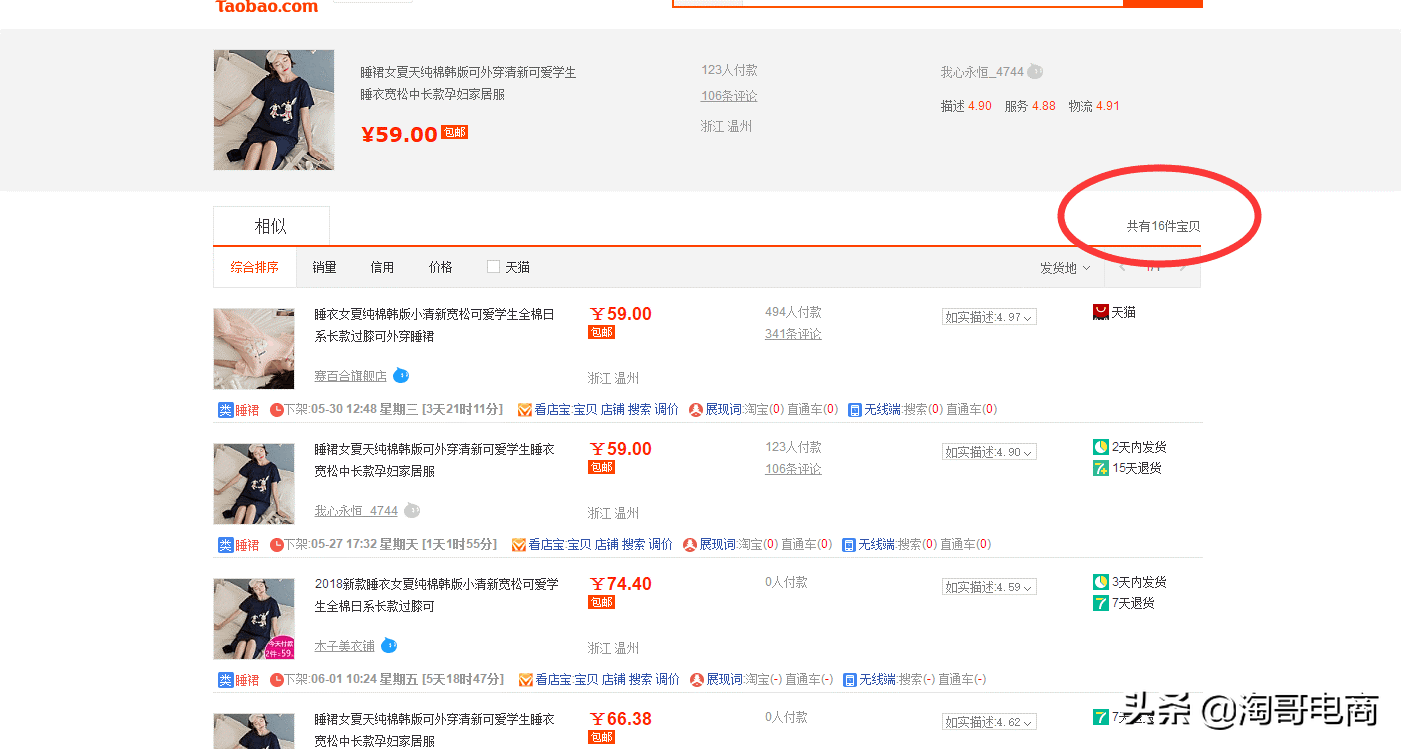The width and height of the screenshot is (1401, 749).
Task: Select the 相似 tab
Action: click(x=271, y=226)
